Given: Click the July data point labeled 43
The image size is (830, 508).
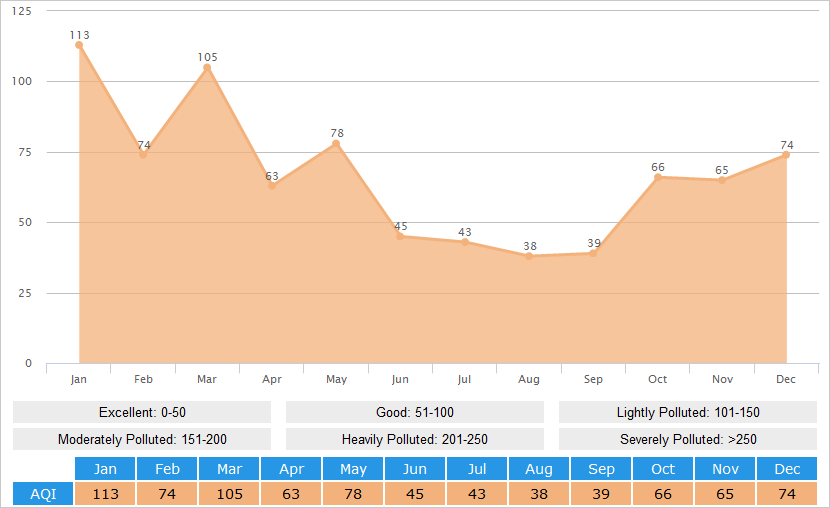Looking at the screenshot, I should tap(465, 242).
